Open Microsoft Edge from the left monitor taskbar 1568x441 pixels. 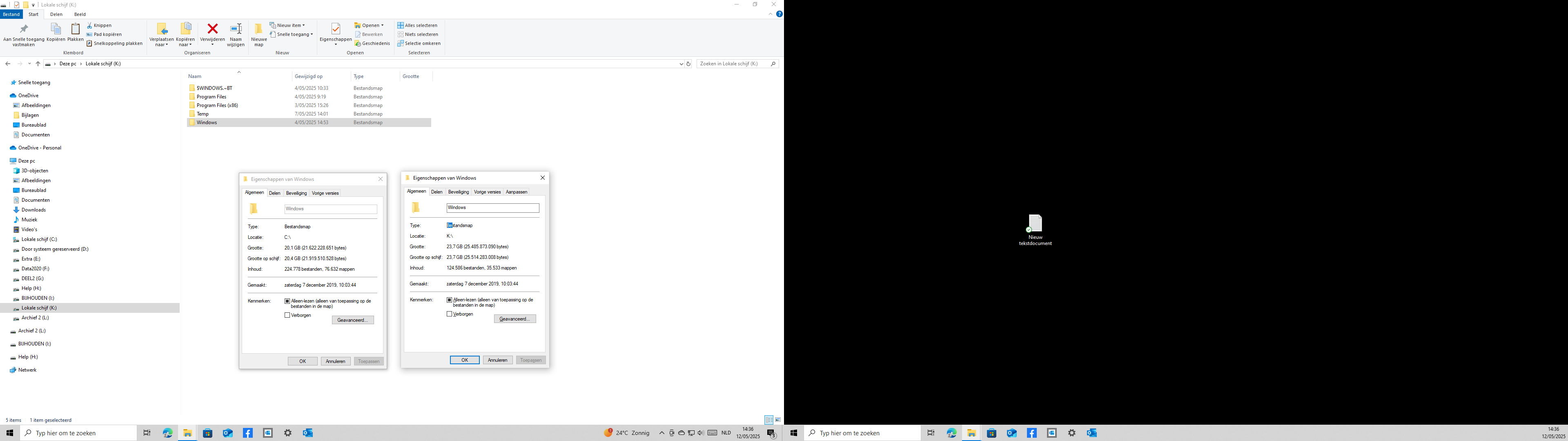[167, 433]
